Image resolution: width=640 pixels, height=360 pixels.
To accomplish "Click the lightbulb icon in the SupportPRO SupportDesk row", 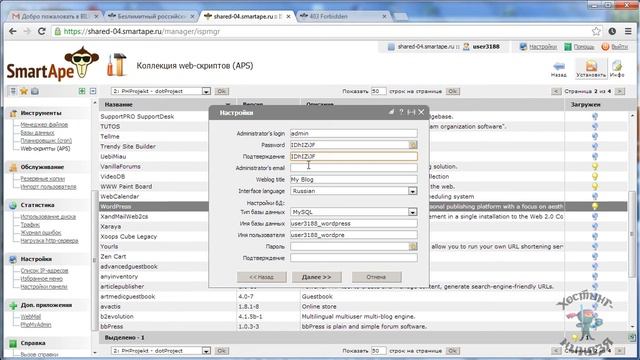I will tap(595, 116).
